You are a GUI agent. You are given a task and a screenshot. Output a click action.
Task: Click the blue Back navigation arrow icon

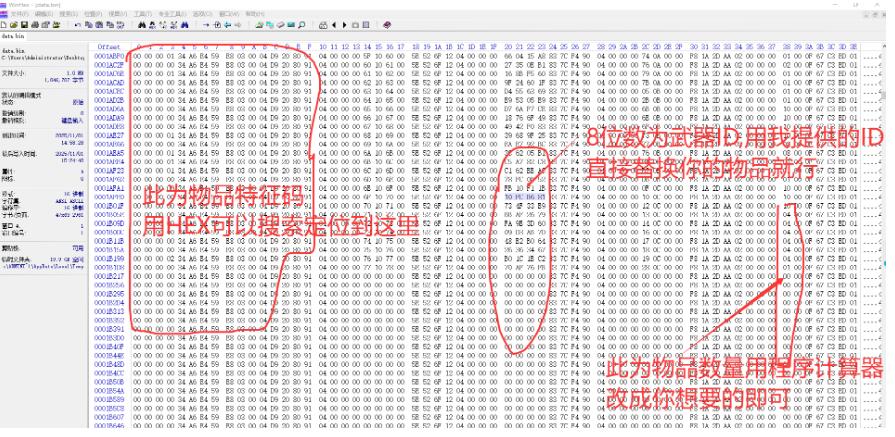click(x=228, y=25)
